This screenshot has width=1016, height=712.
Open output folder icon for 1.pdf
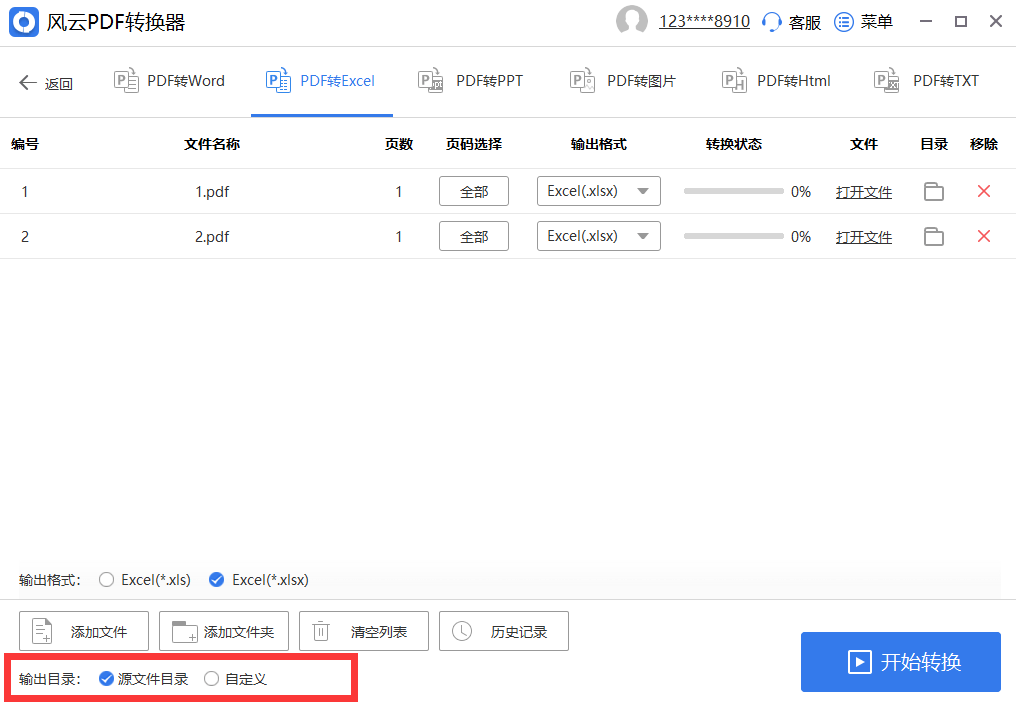(x=934, y=191)
